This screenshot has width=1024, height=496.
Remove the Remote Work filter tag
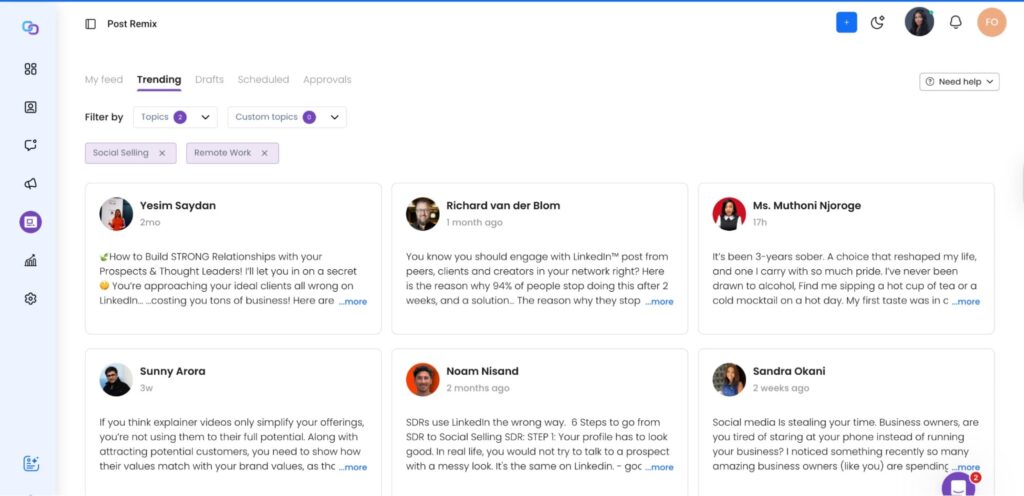point(264,153)
